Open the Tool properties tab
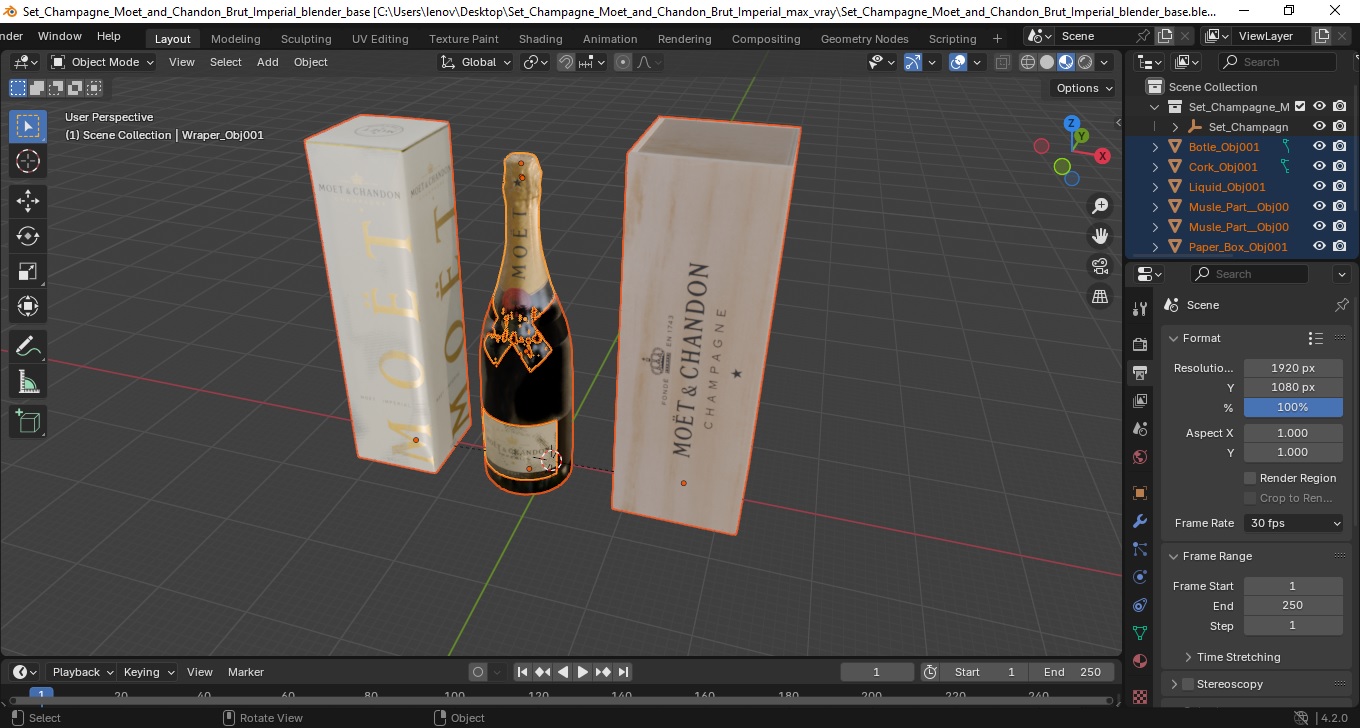 1140,308
